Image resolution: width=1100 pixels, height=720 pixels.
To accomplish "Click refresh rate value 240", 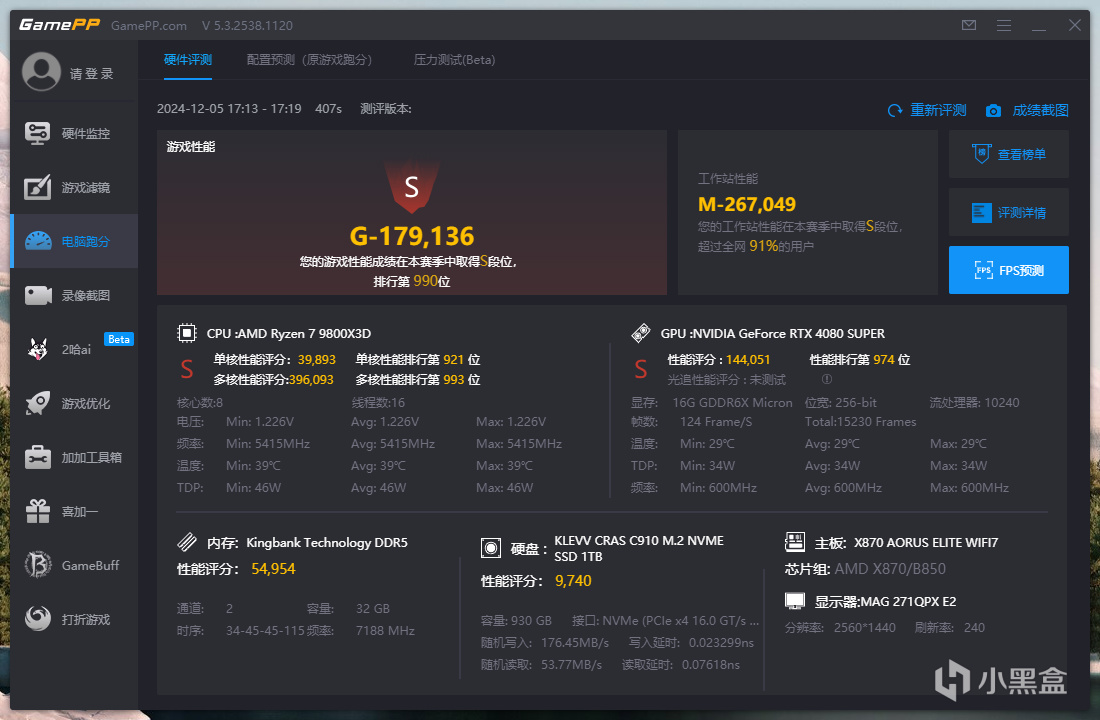I will point(974,627).
